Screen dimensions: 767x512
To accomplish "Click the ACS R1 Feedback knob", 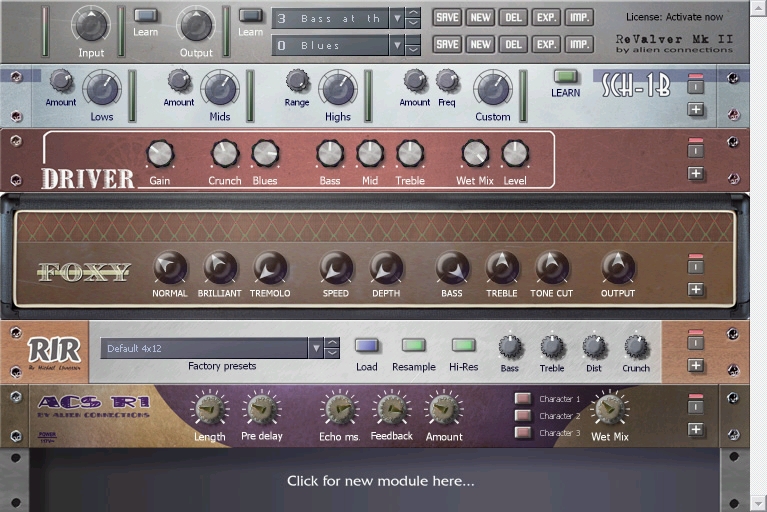I will click(x=391, y=409).
